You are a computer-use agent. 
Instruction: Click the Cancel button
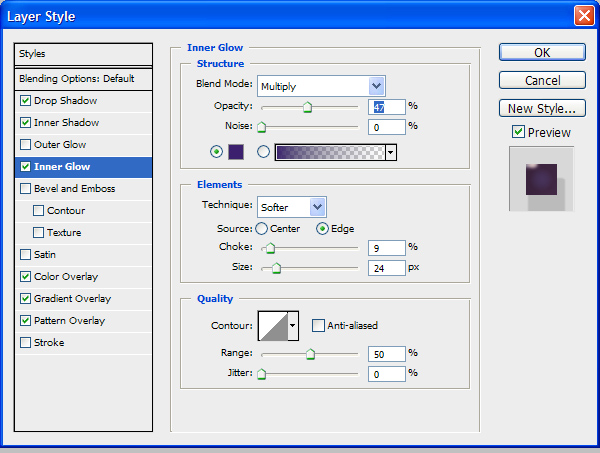coord(542,80)
